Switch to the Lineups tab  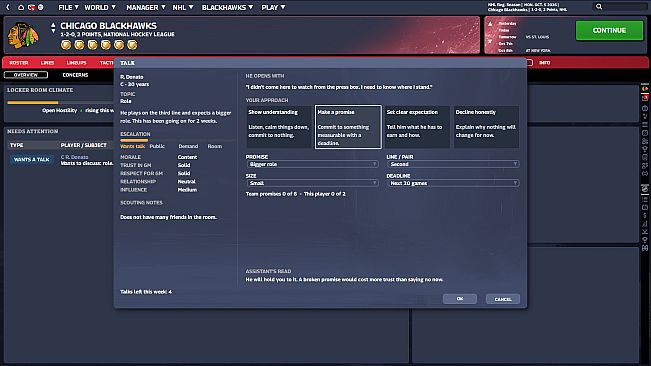pos(76,63)
